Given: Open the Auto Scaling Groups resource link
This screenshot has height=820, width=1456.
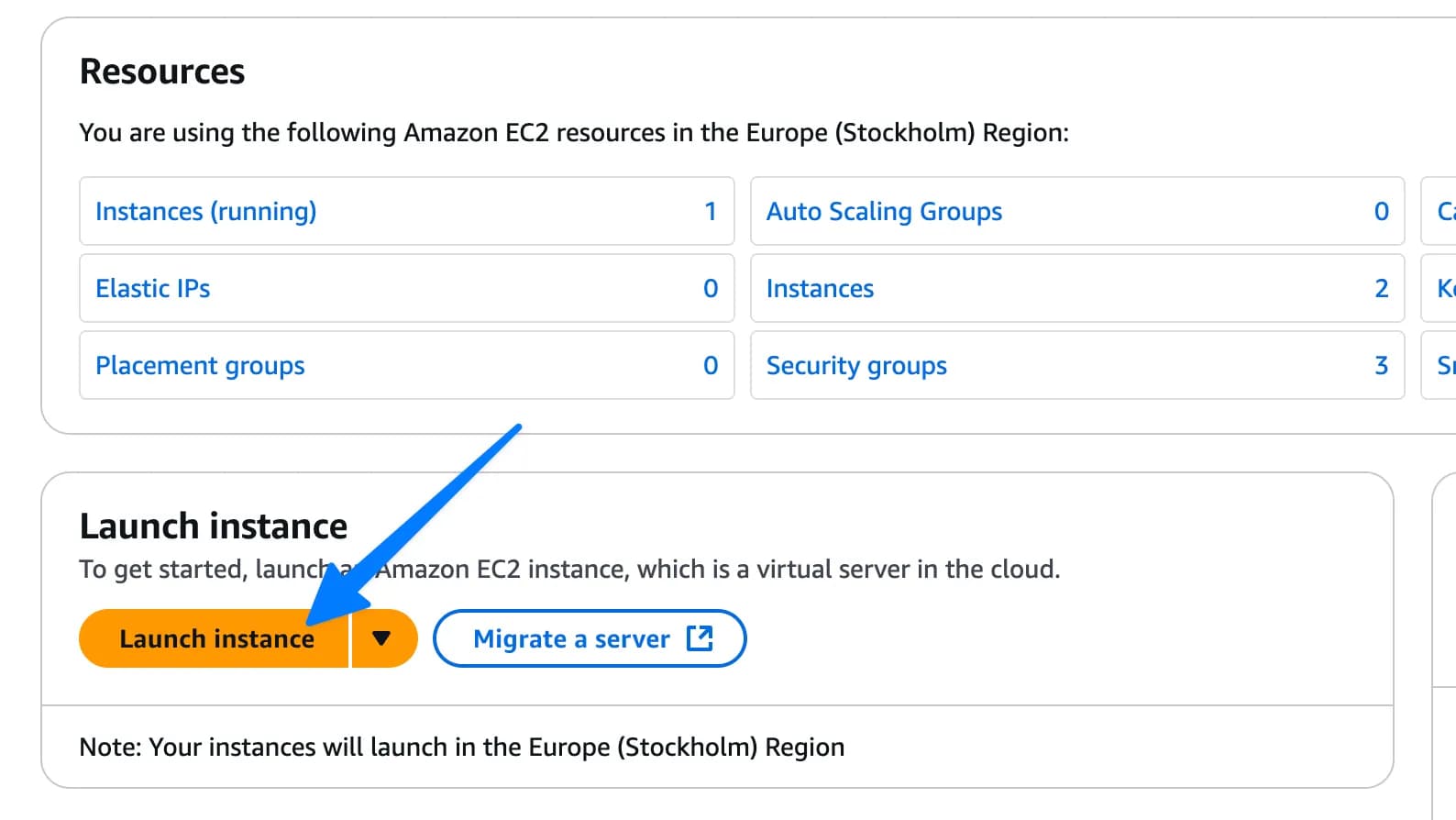Looking at the screenshot, I should coord(884,211).
